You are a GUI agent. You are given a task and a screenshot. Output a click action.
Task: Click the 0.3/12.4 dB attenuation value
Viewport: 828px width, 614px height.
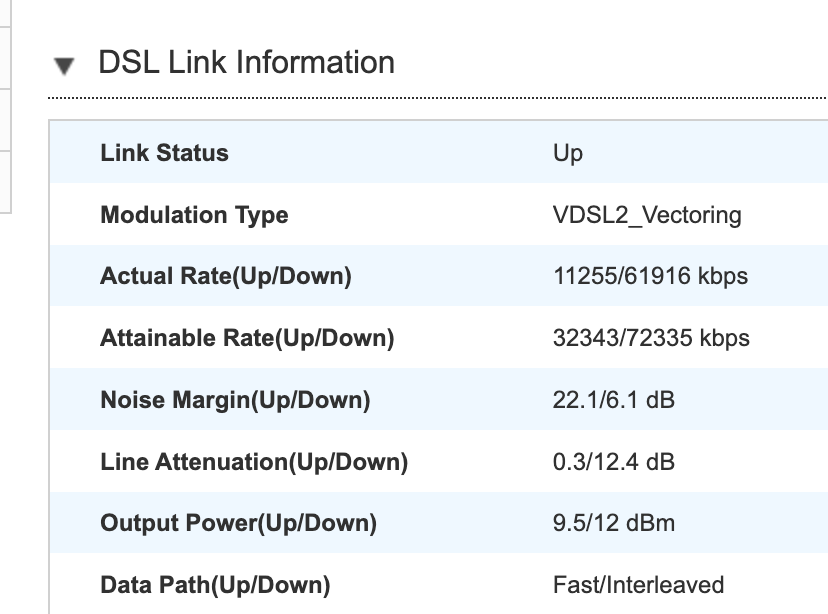pos(614,462)
